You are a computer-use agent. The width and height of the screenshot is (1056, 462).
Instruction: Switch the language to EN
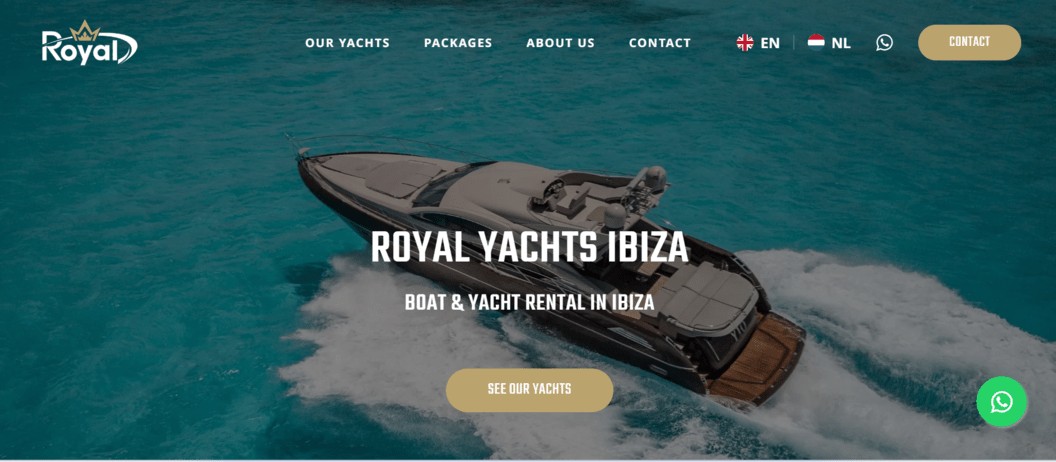(770, 43)
